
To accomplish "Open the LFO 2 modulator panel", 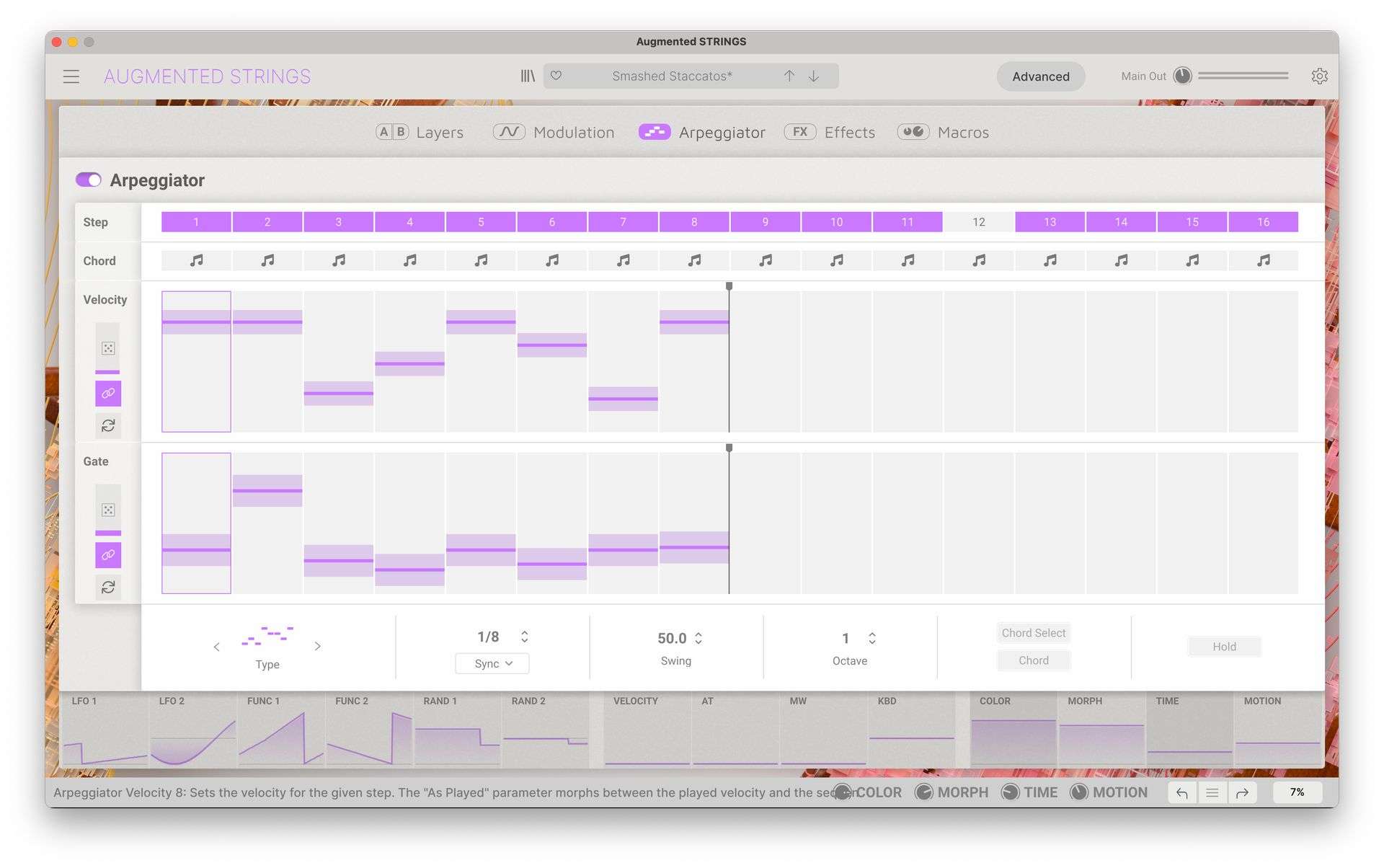I will (193, 730).
